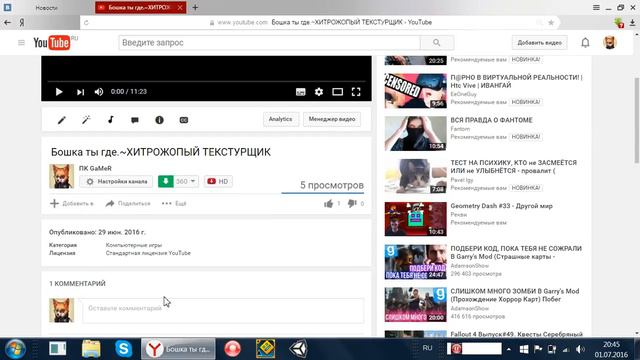Open Менеджер видео button

pos(332,119)
